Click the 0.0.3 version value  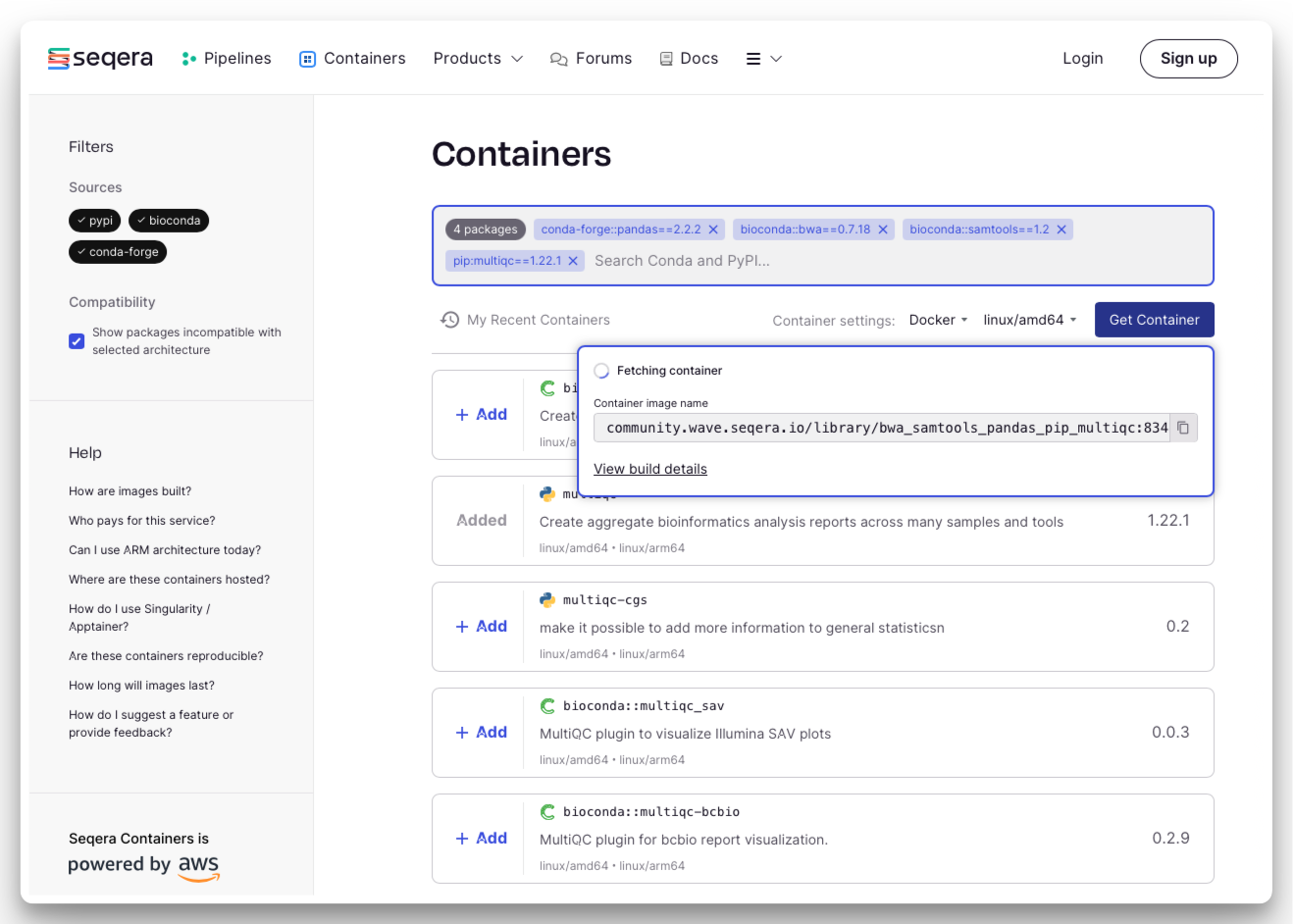tap(1170, 733)
